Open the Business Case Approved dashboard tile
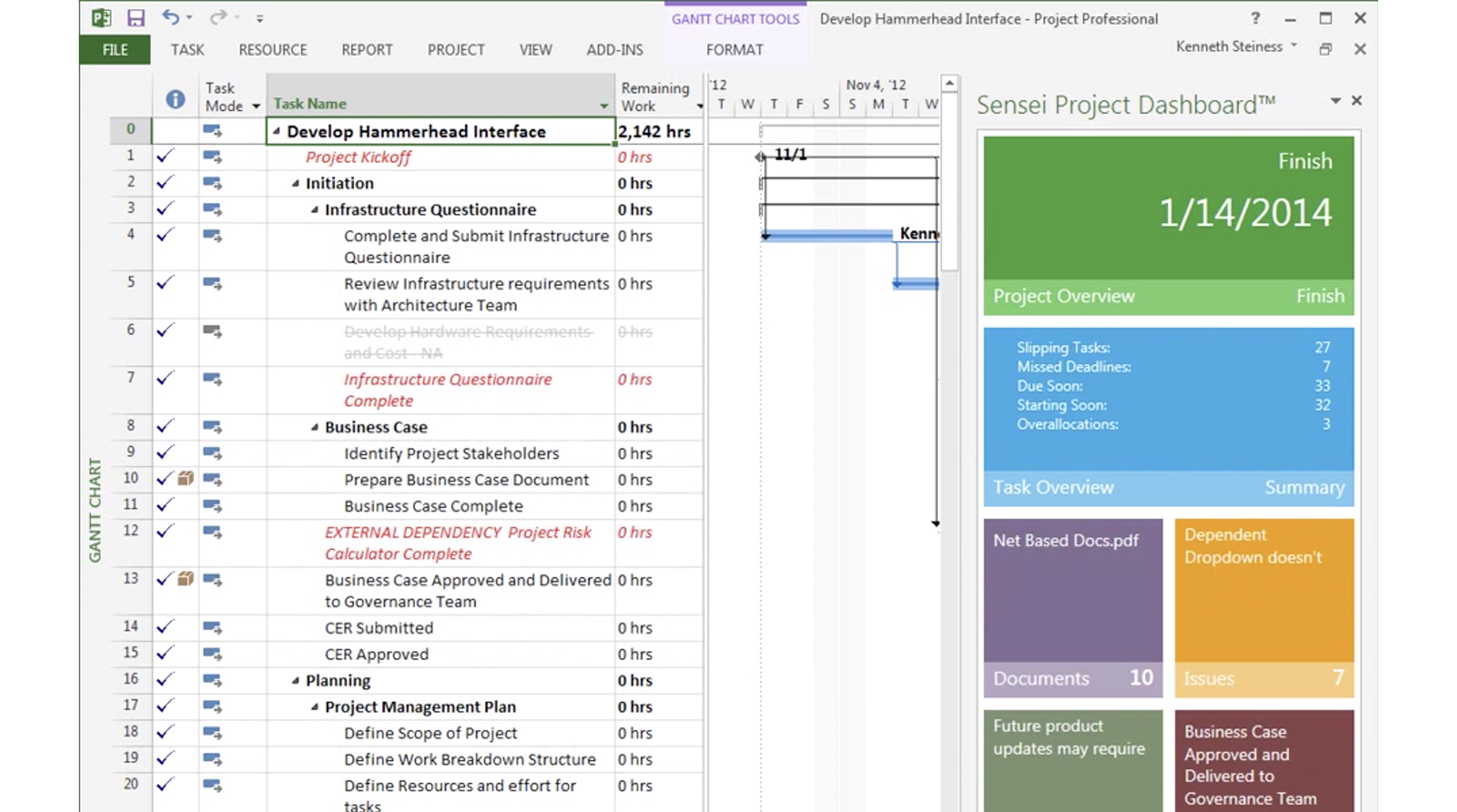 pyautogui.click(x=1264, y=760)
